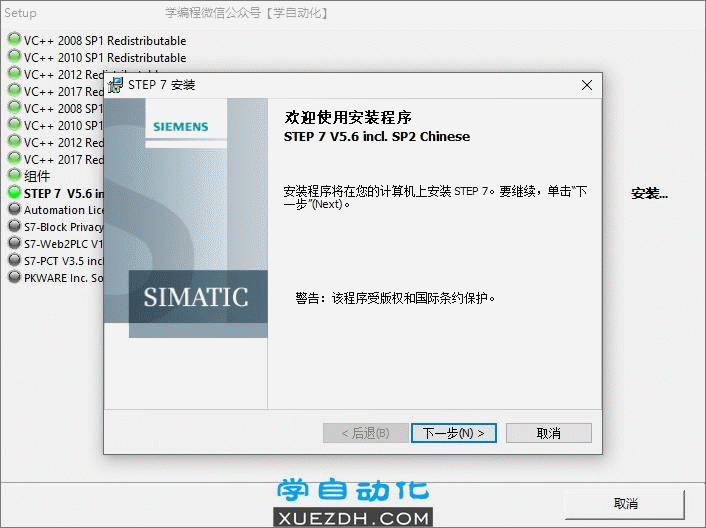Click the grey status icon beside Automation Lic
Viewport: 706px width, 528px height.
click(14, 208)
